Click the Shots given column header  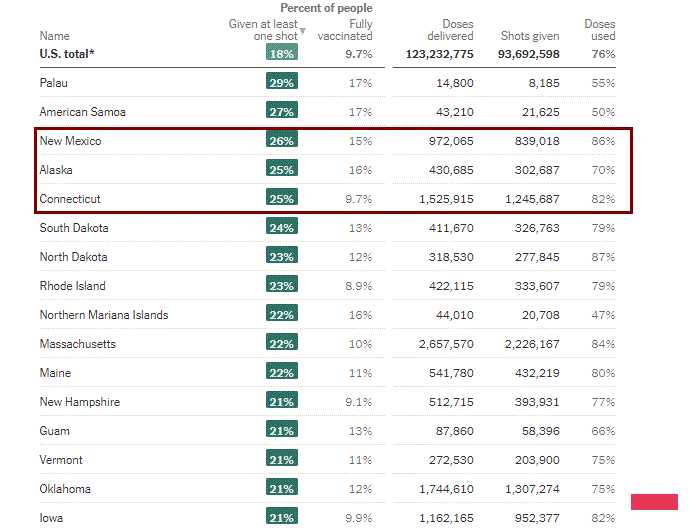coord(530,36)
